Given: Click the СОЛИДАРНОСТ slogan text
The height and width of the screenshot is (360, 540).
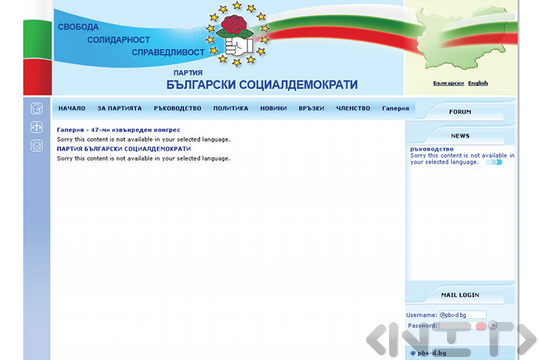Looking at the screenshot, I should [118, 40].
